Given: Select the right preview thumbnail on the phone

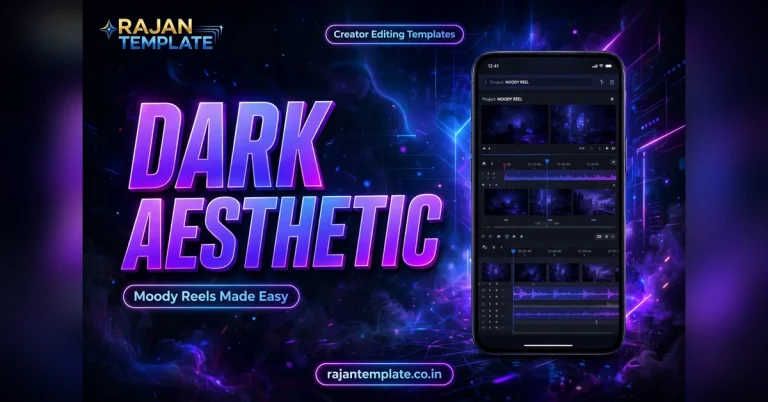Looking at the screenshot, I should coord(583,124).
